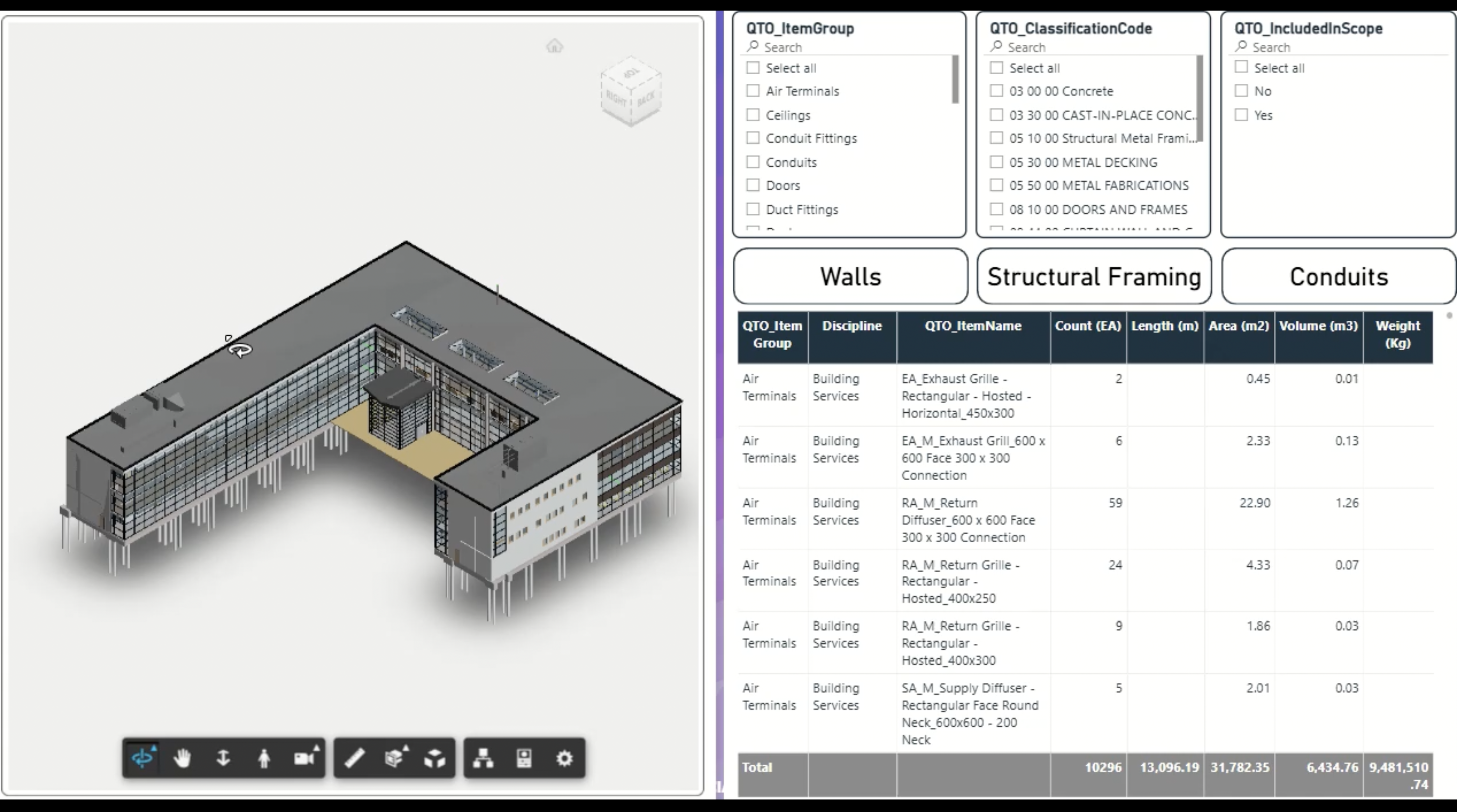The width and height of the screenshot is (1457, 812).
Task: Click count value 59 in table
Action: click(1115, 503)
